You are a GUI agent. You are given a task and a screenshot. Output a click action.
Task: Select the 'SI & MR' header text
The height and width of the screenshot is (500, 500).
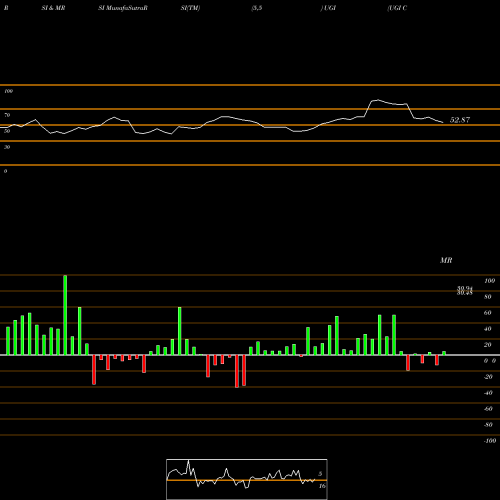click(x=53, y=8)
